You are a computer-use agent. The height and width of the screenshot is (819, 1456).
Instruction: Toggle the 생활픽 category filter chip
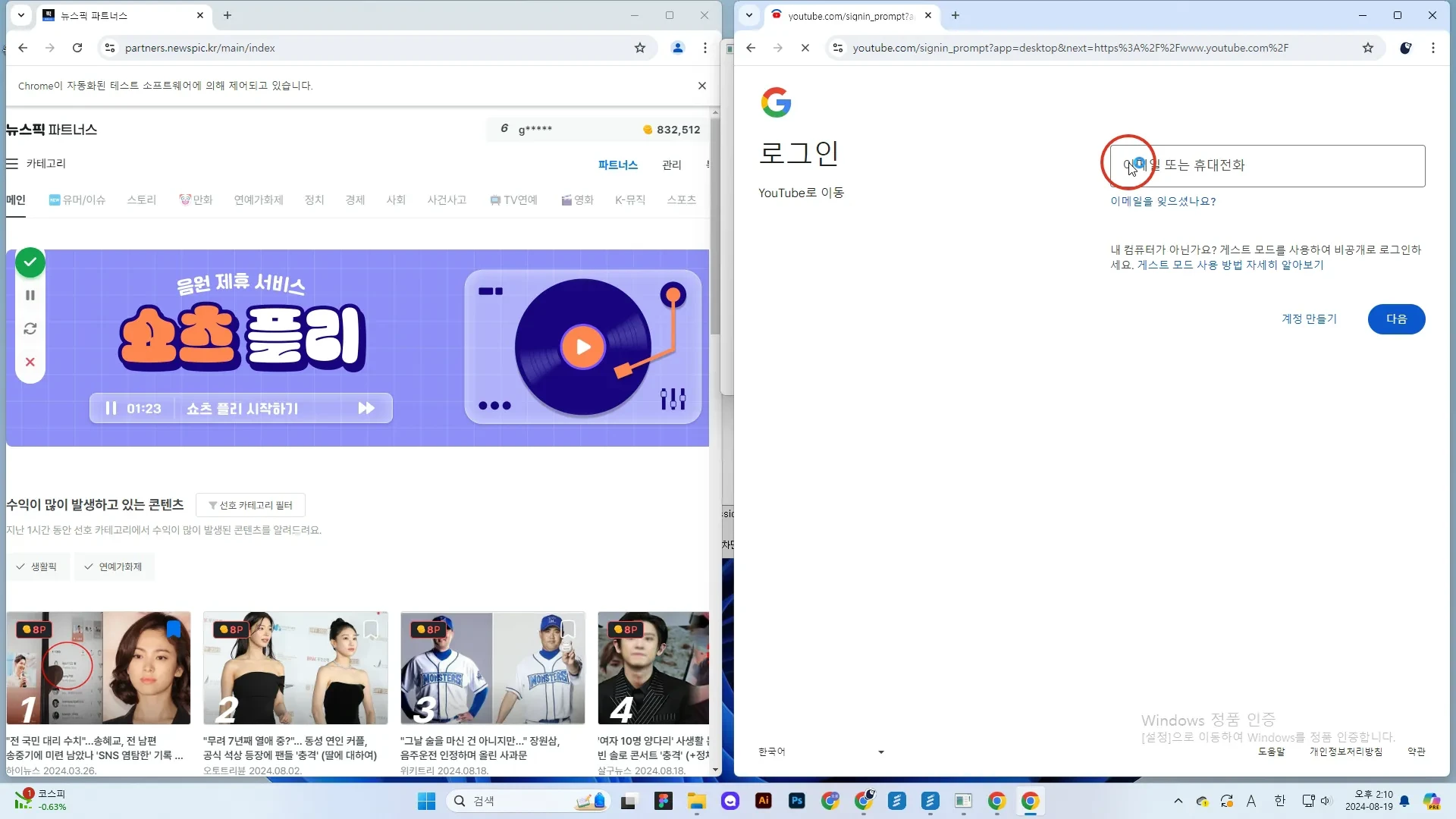coord(37,566)
